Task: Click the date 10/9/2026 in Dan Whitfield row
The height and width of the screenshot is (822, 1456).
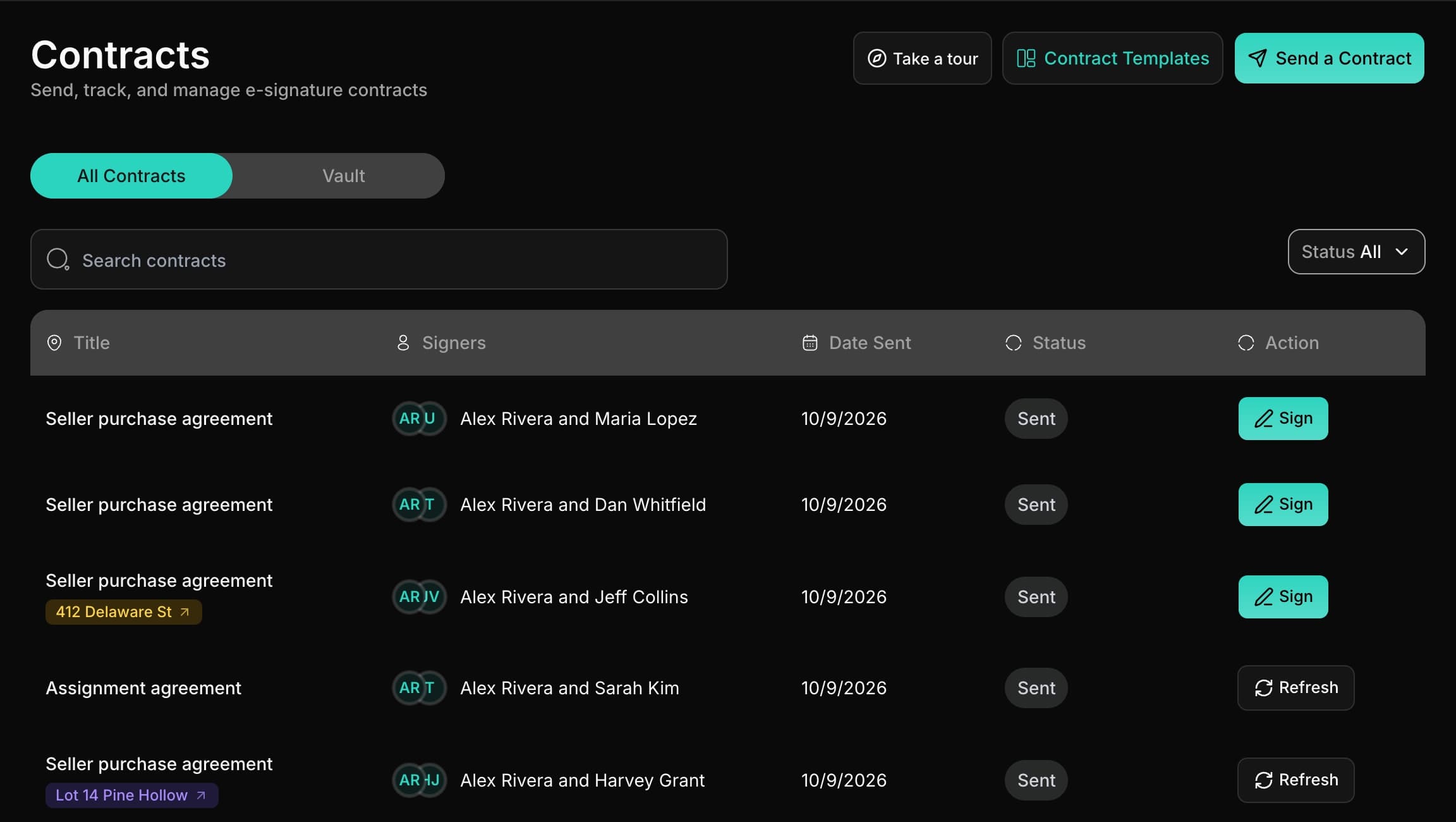Action: [844, 505]
